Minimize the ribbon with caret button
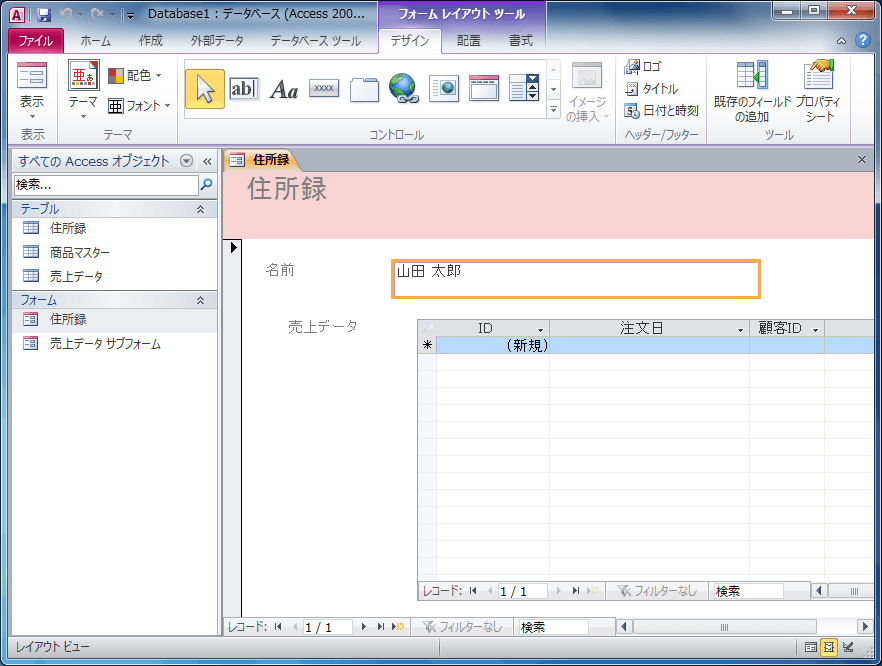Viewport: 882px width, 666px height. tap(842, 40)
